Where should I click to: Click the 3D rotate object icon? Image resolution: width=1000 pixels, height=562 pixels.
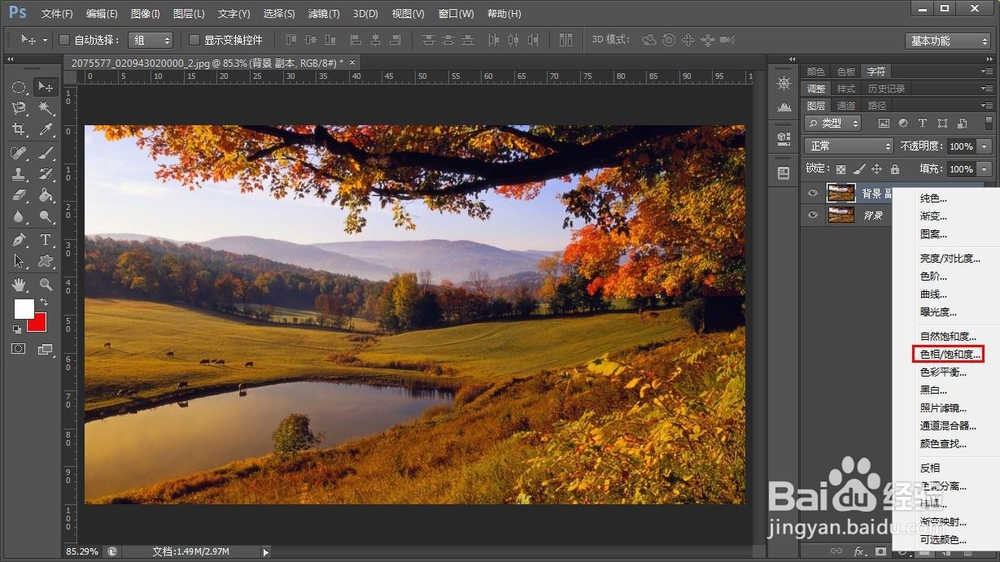(x=649, y=40)
